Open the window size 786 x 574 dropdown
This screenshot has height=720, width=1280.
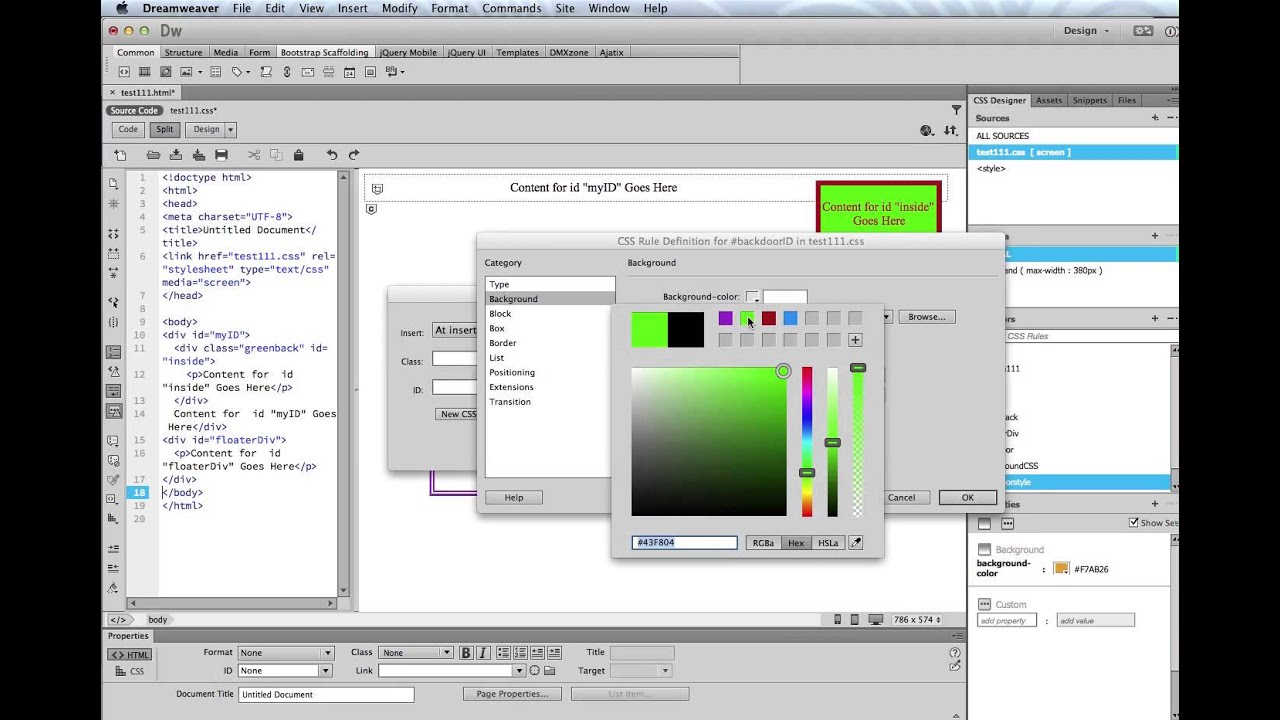pos(917,620)
